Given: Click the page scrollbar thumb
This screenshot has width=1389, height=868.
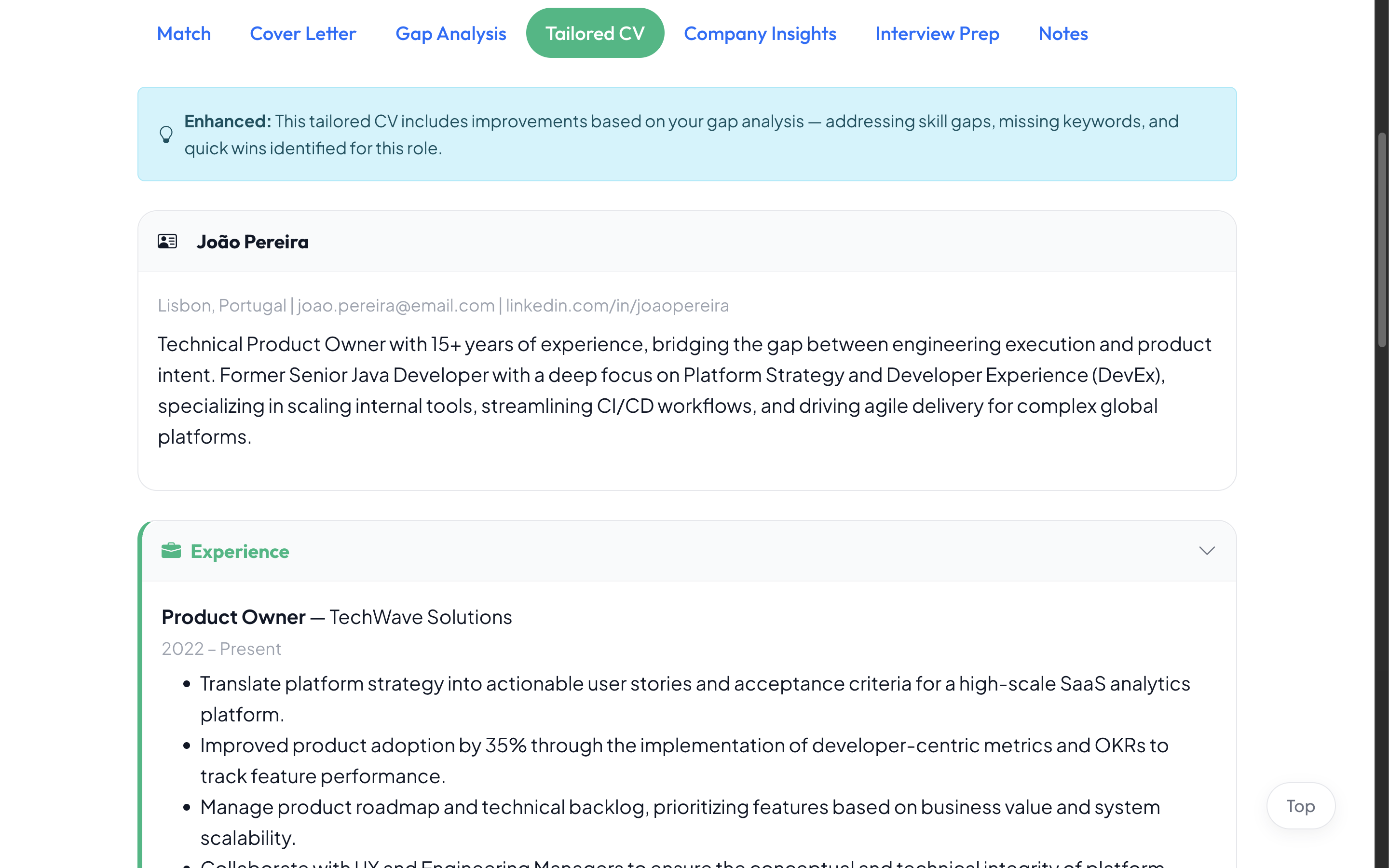Looking at the screenshot, I should pyautogui.click(x=1382, y=240).
